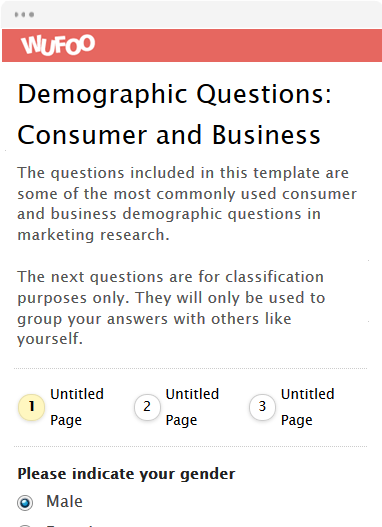Choose the partially visible Female radio option
This screenshot has width=382, height=527.
click(25, 525)
